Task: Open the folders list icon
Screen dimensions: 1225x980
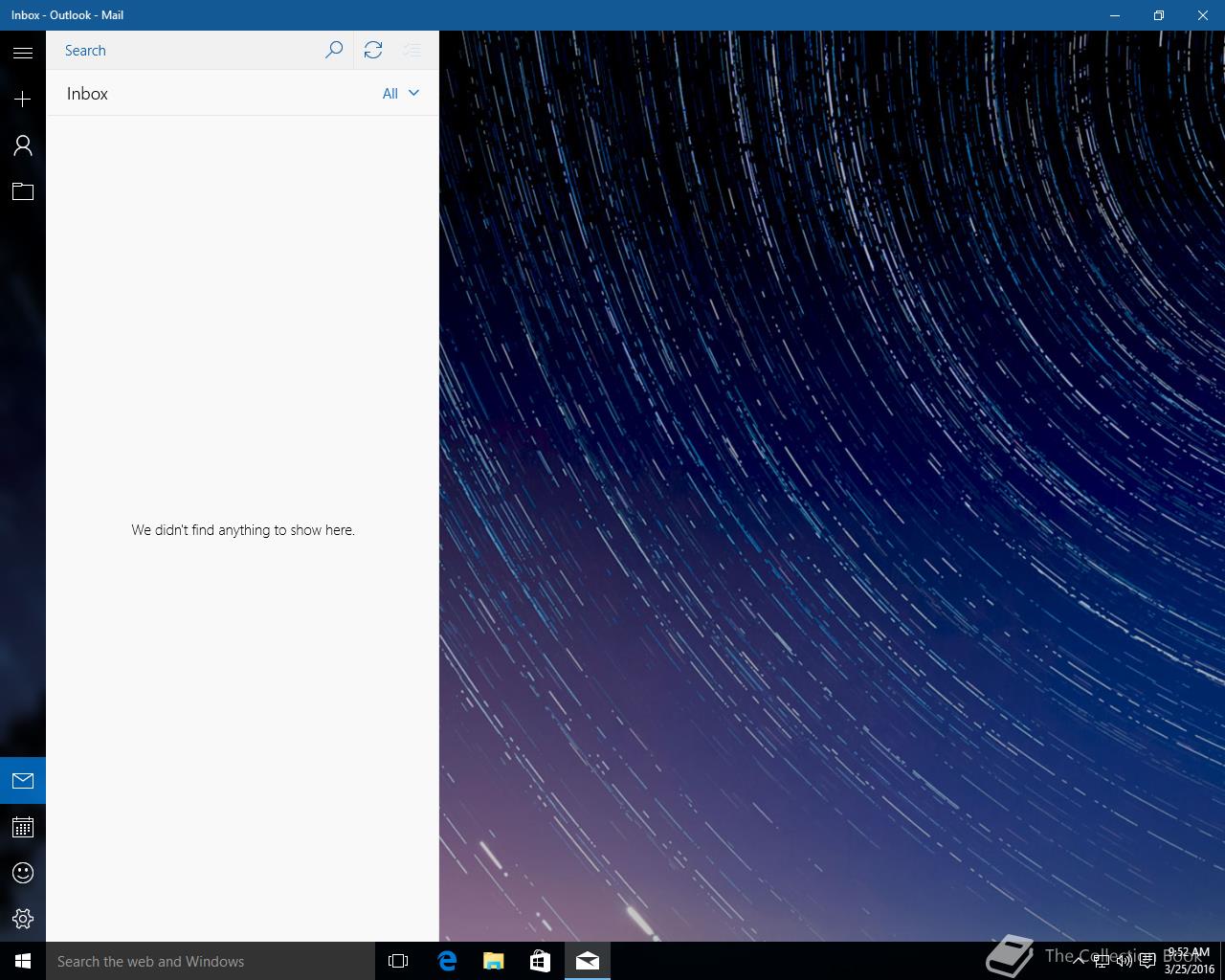Action: [x=23, y=191]
